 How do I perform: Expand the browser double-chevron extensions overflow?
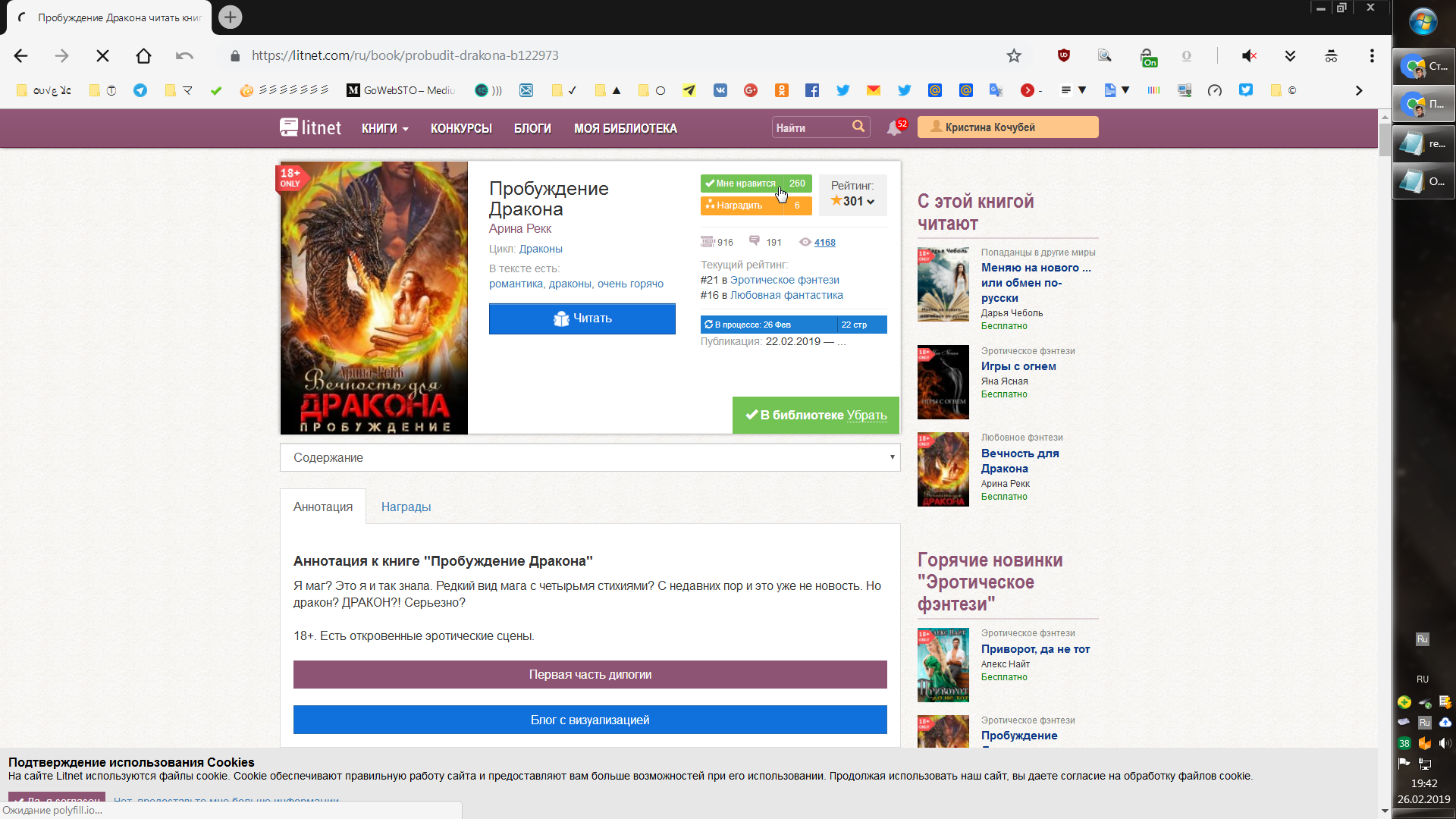point(1290,55)
